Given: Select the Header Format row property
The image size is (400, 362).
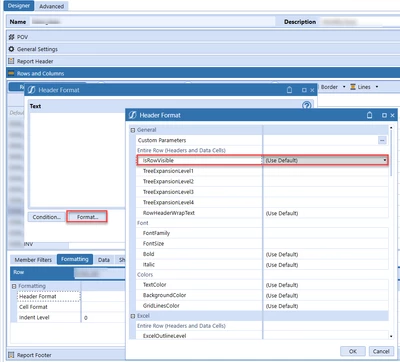Looking at the screenshot, I should coord(49,296).
